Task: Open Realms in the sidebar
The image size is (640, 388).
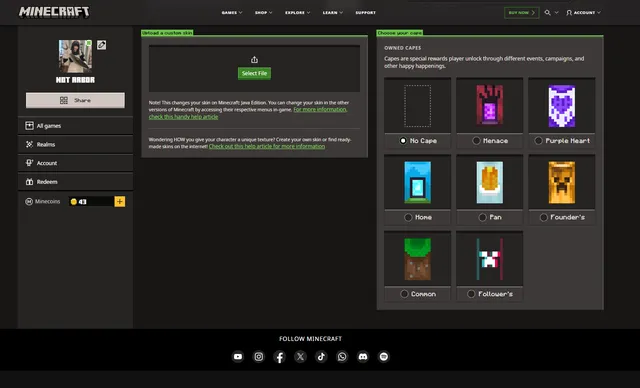Action: point(76,144)
